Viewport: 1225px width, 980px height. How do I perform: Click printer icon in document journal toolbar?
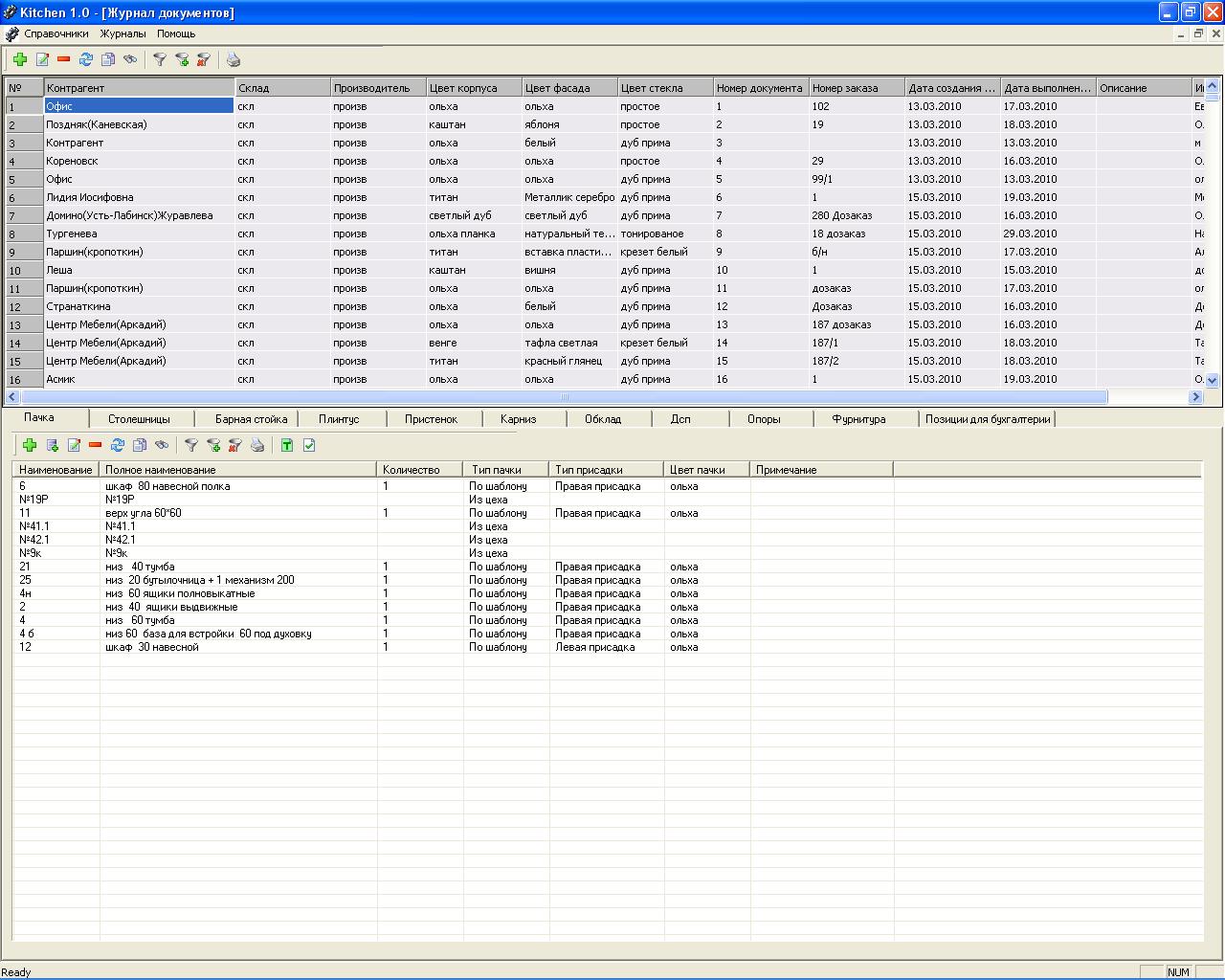(233, 59)
